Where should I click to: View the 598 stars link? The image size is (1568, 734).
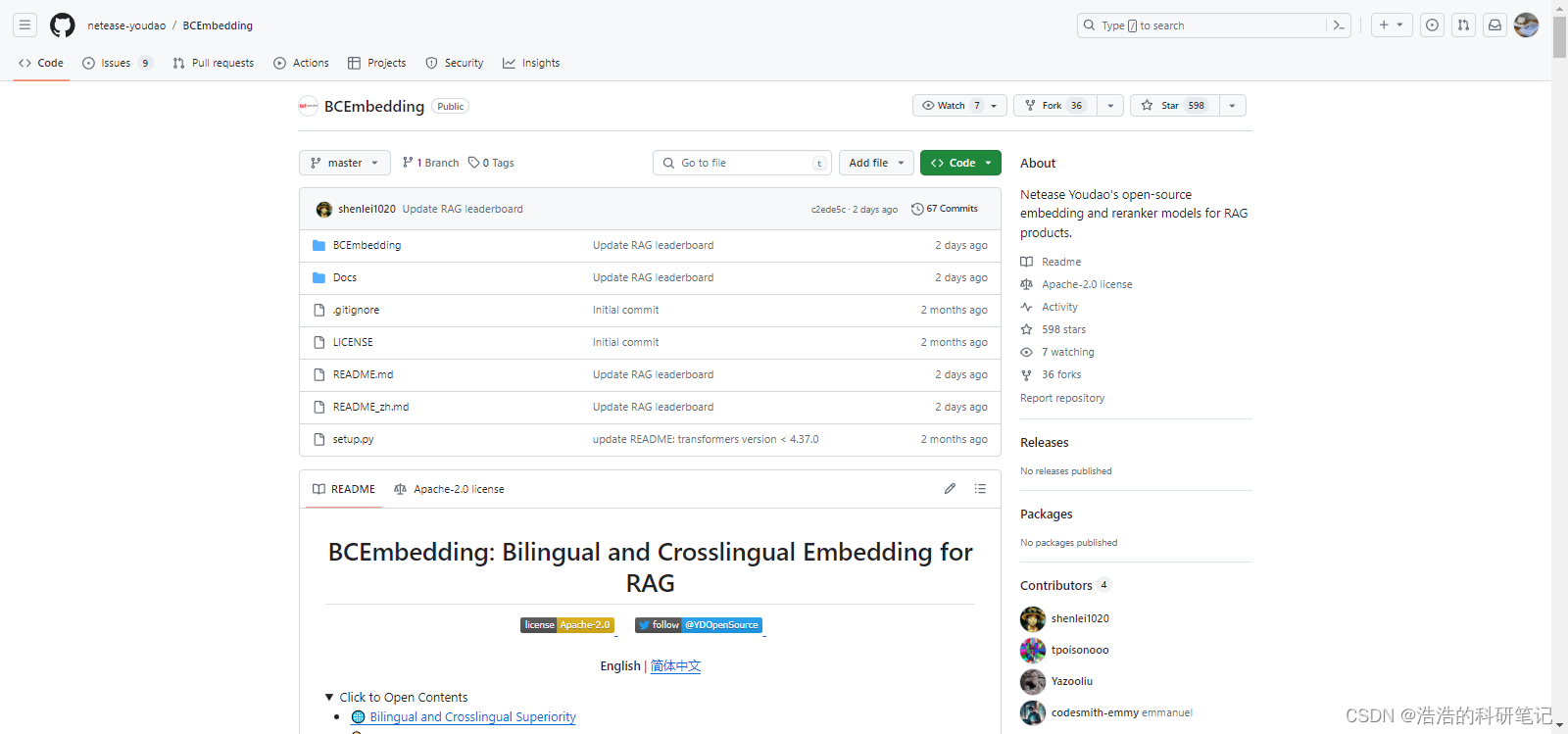click(x=1063, y=329)
